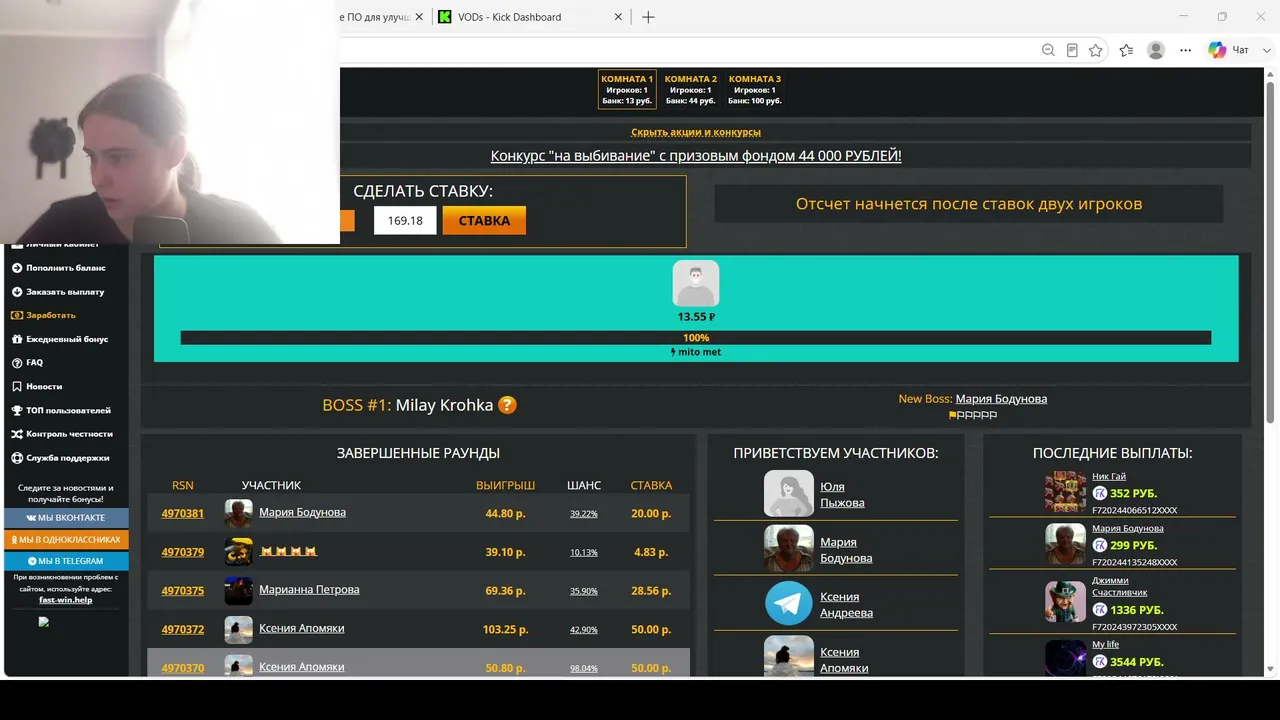Open Марианна Петрова in completed rounds
1280x720 pixels.
pyautogui.click(x=309, y=590)
